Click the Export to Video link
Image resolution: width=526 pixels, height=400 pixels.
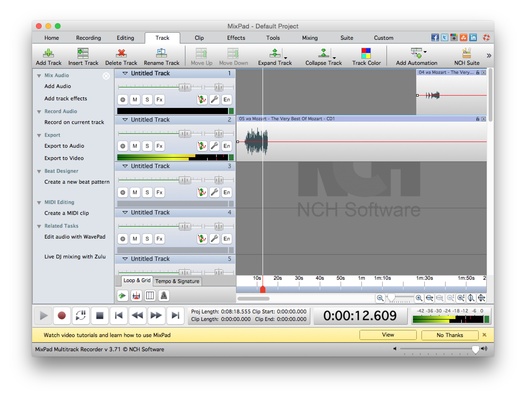[64, 158]
